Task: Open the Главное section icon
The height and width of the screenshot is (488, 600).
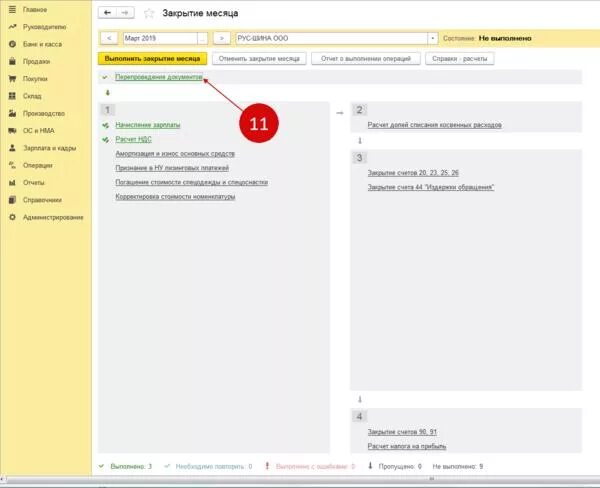Action: [12, 10]
